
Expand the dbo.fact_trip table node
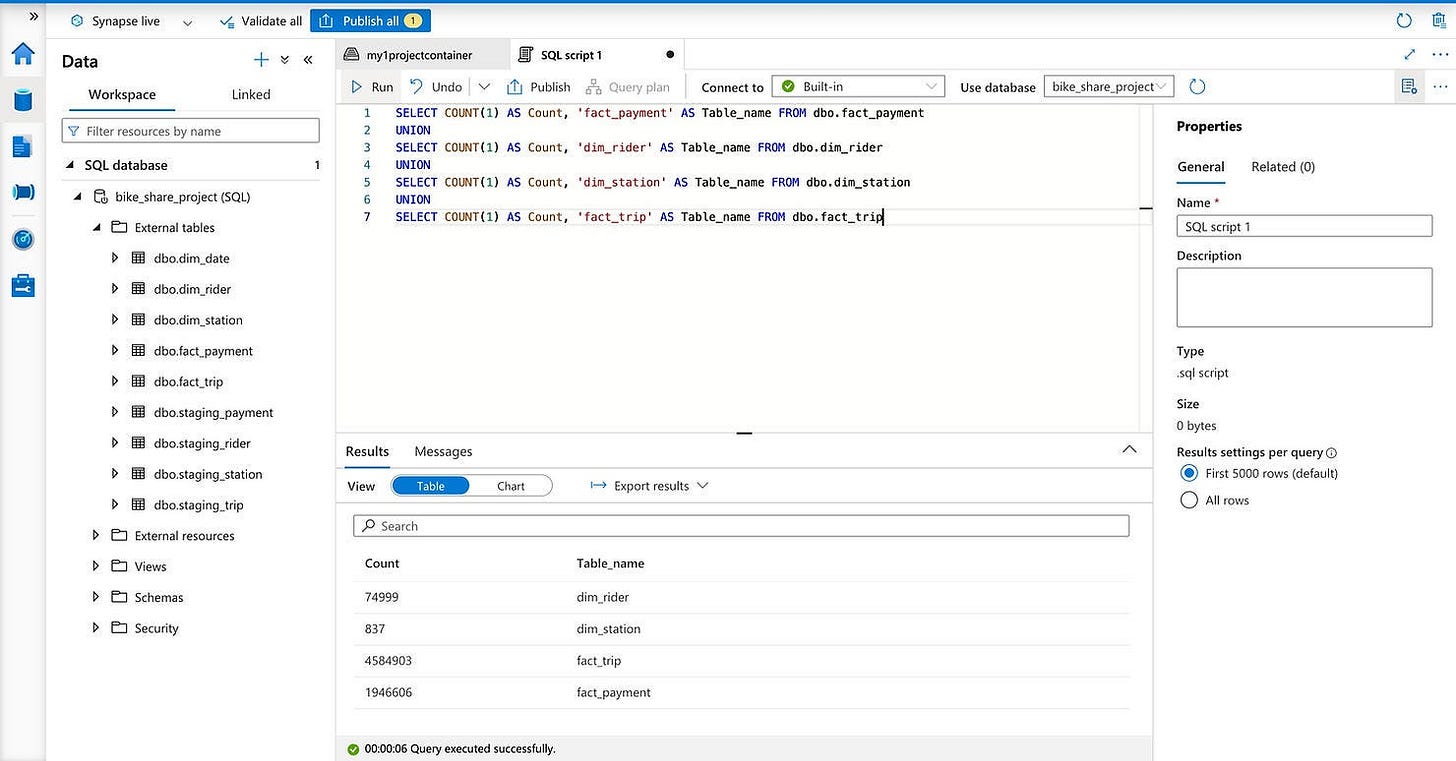click(x=115, y=382)
